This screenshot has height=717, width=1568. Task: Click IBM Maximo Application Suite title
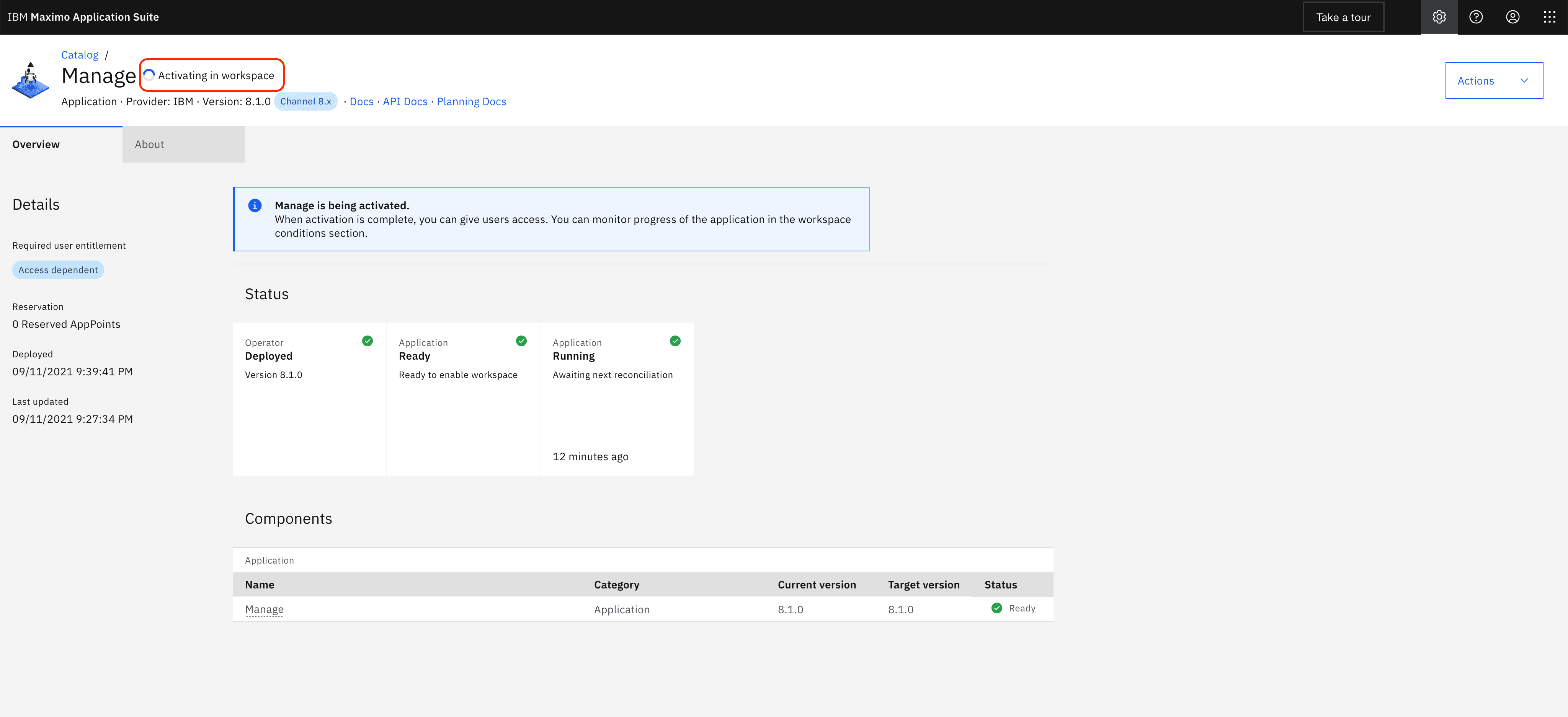(x=83, y=17)
